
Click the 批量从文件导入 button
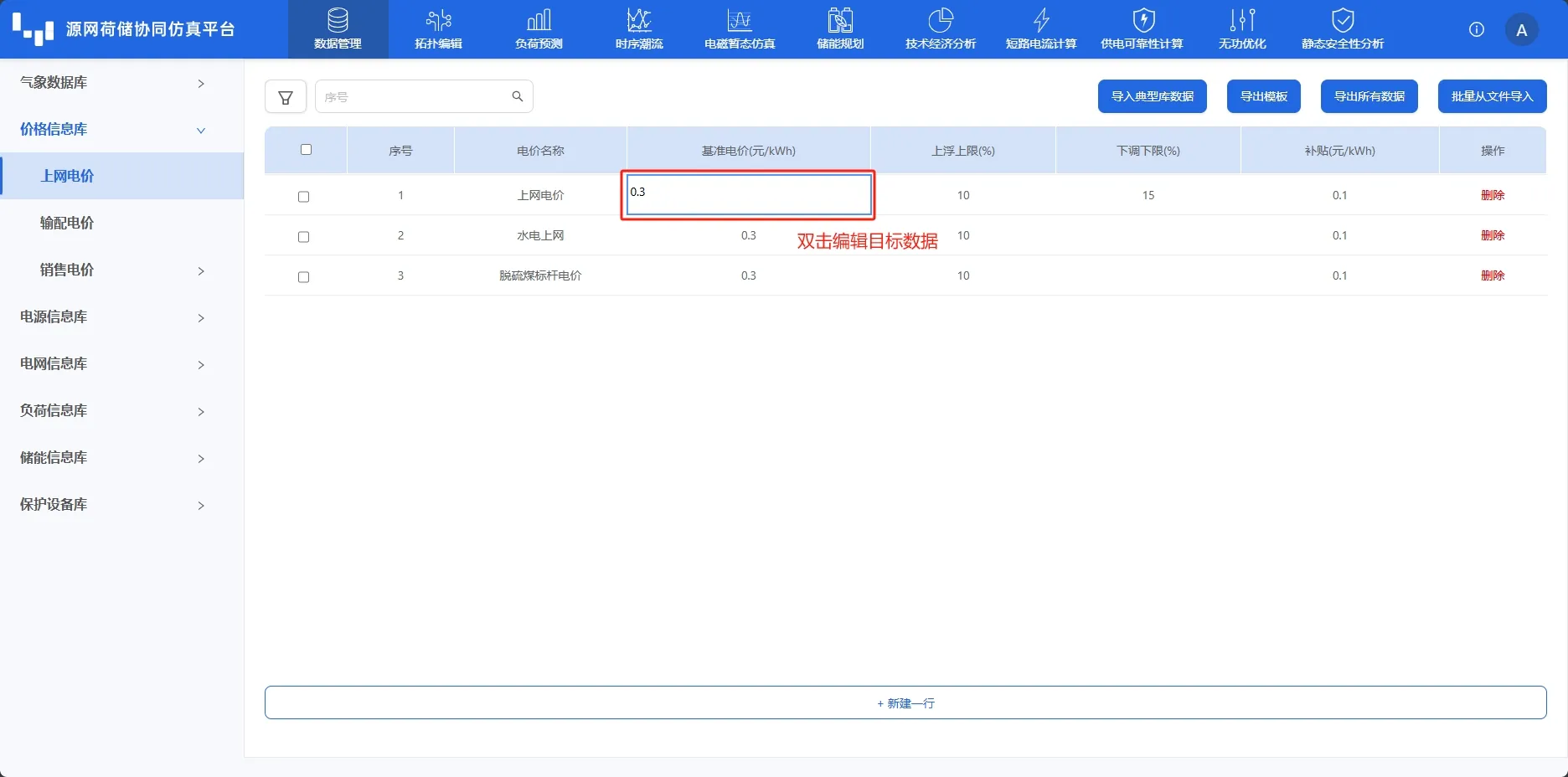click(x=1493, y=96)
